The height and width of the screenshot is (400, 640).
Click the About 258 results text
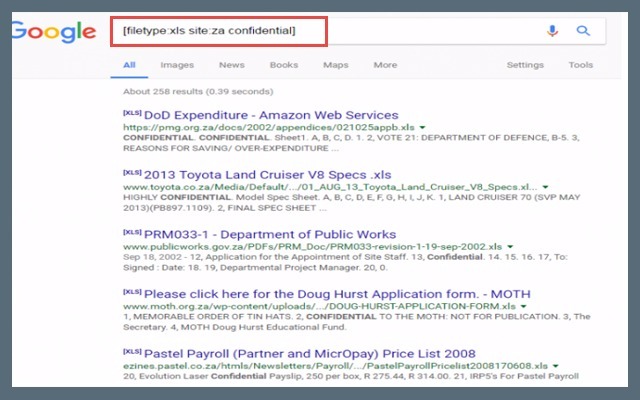(x=198, y=91)
